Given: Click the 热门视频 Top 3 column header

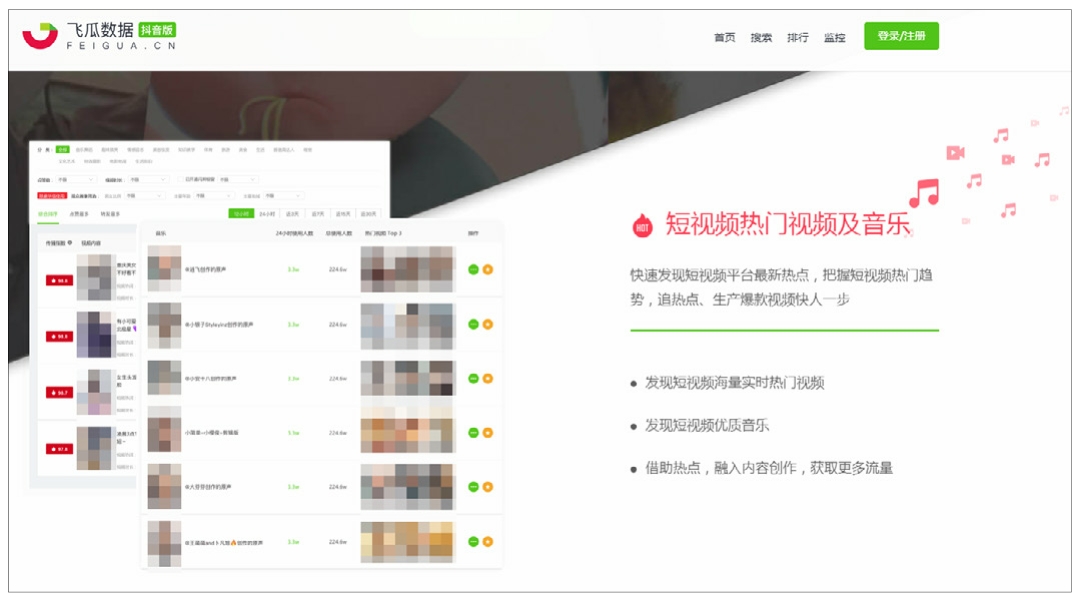Looking at the screenshot, I should pos(383,233).
